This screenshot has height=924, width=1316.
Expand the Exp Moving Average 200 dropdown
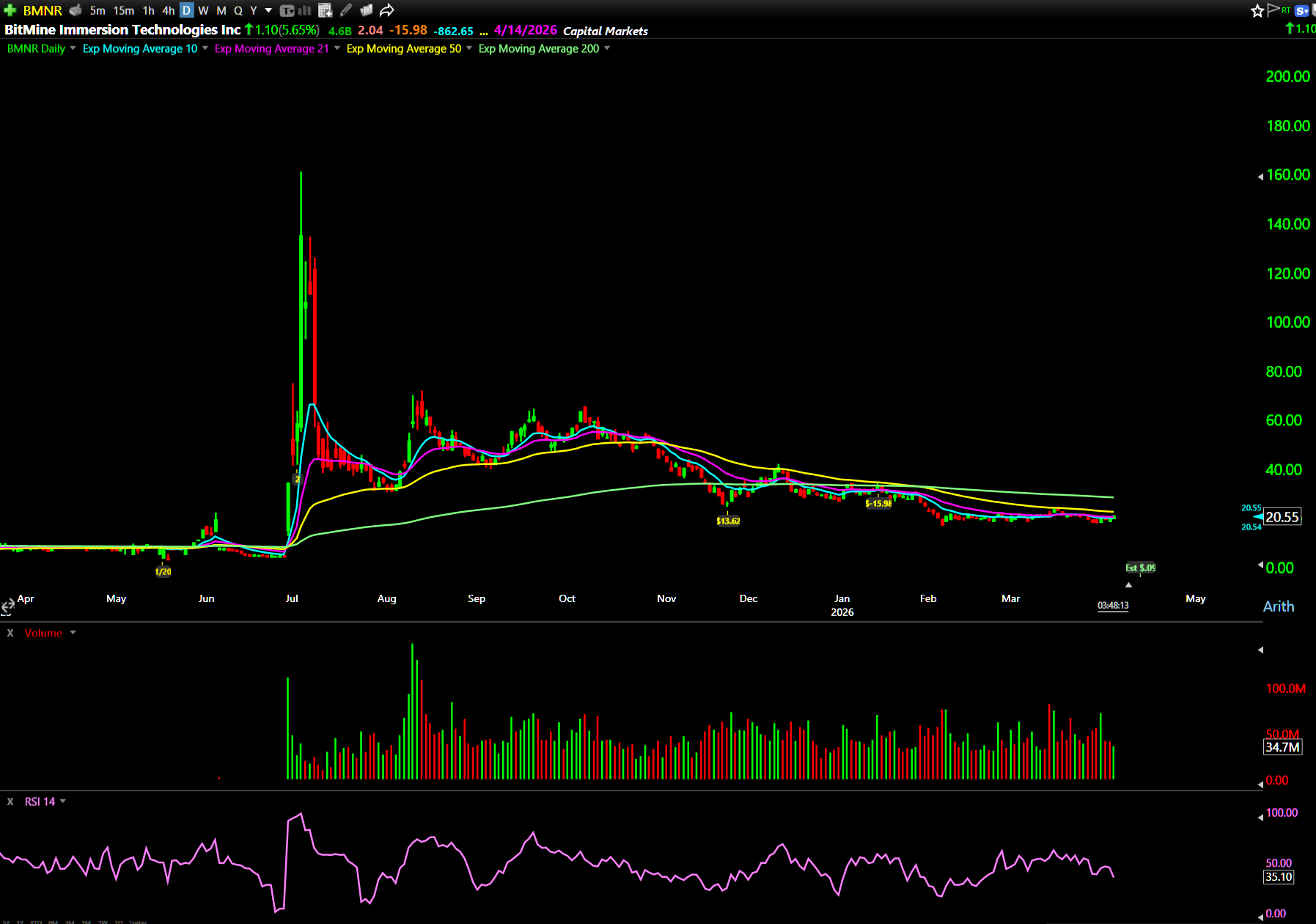tap(607, 48)
